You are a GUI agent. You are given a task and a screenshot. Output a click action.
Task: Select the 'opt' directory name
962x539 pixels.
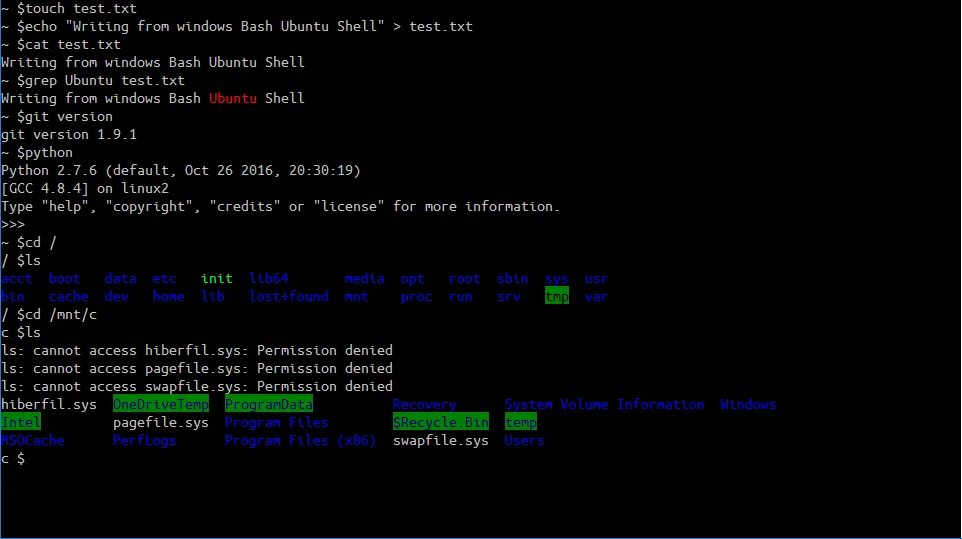pos(412,278)
